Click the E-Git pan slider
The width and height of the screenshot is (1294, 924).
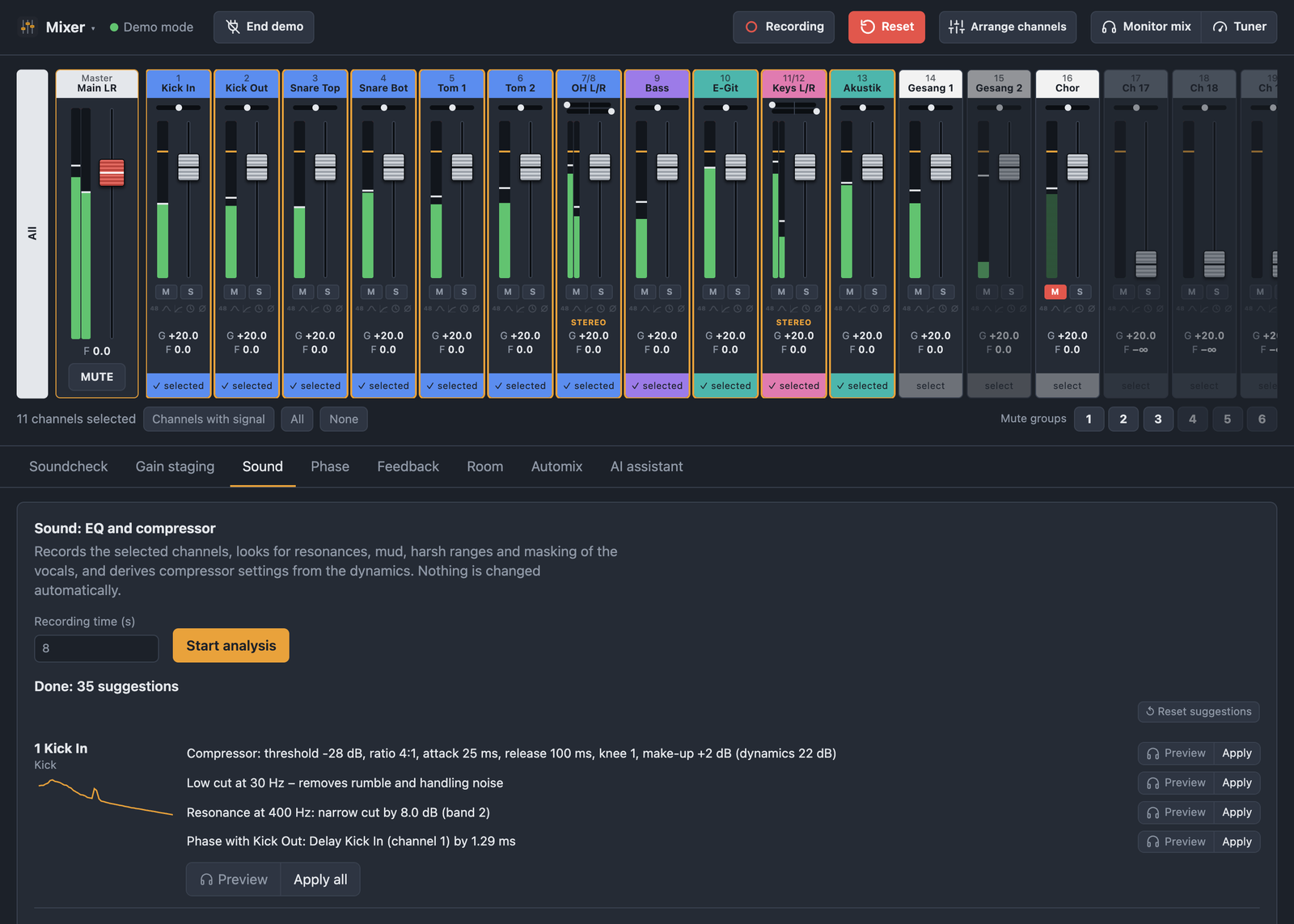tap(725, 108)
